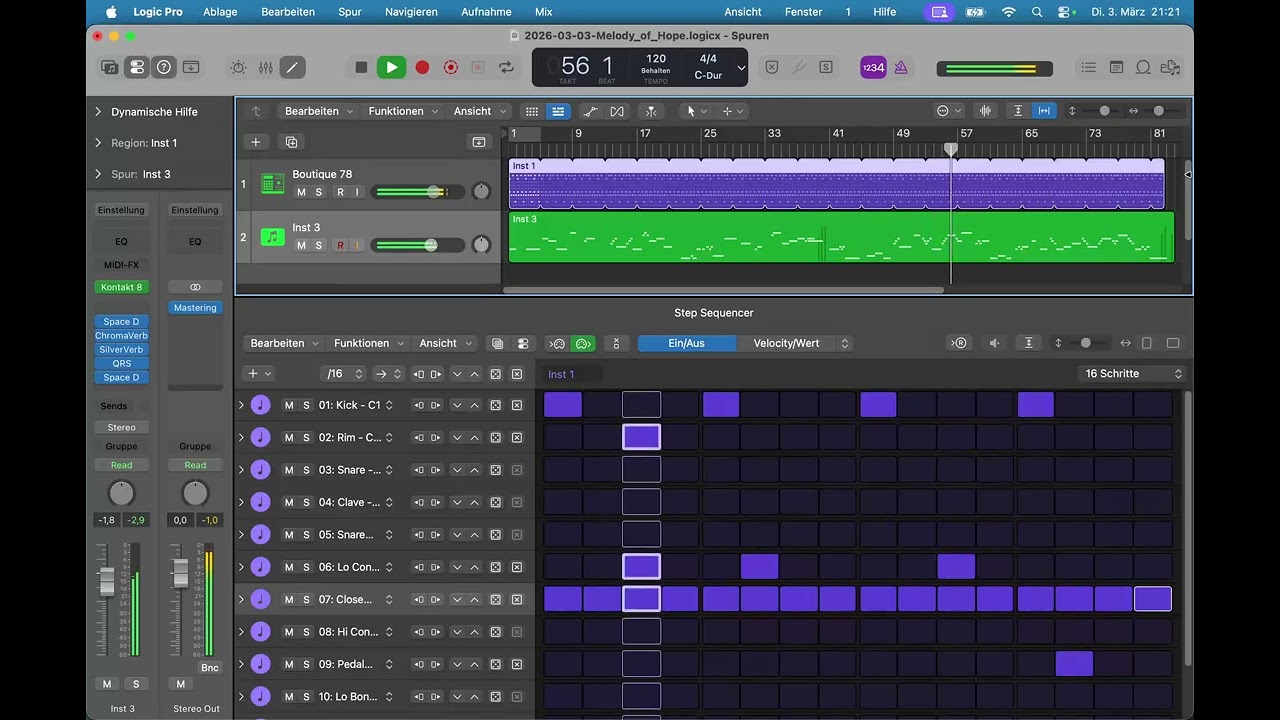Expand the 02: Rim row disclosure
Viewport: 1280px width, 720px height.
241,437
